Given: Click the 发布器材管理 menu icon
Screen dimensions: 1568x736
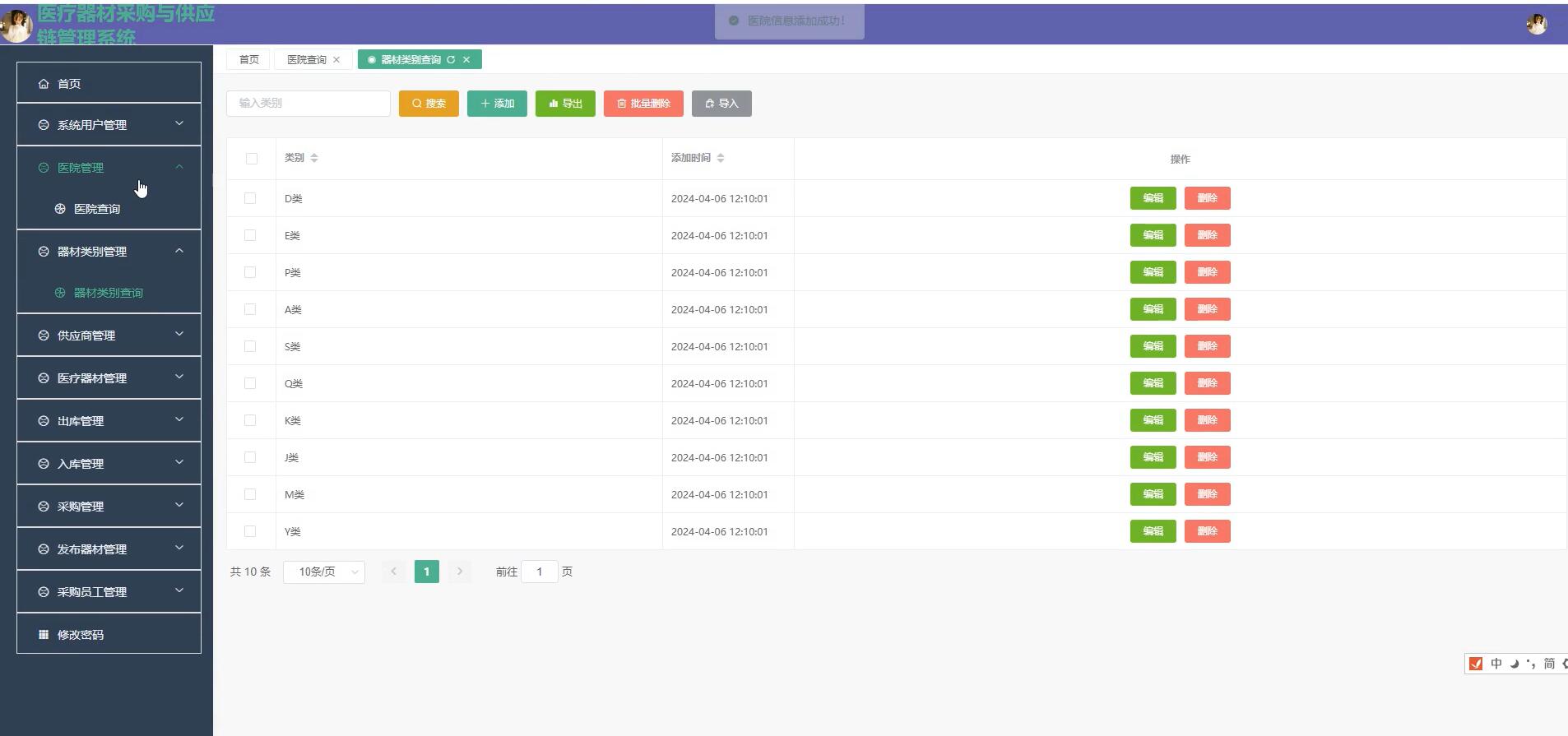Looking at the screenshot, I should tap(44, 549).
